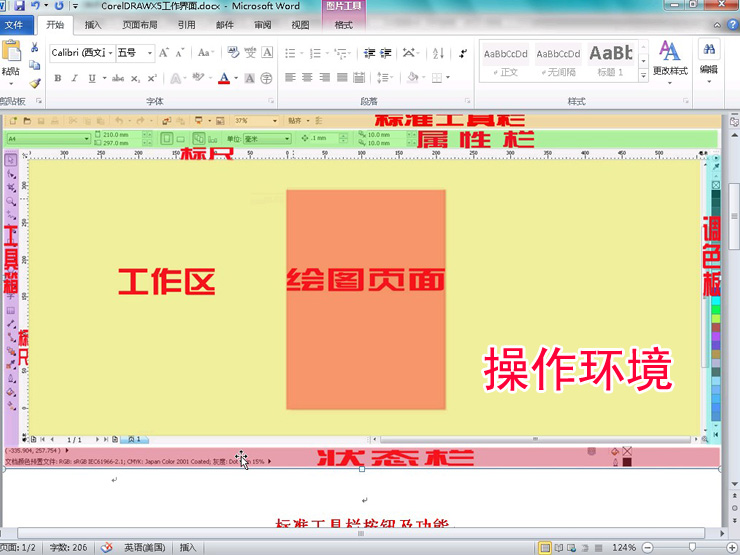This screenshot has width=740, height=555.
Task: Click the 更改样式 button
Action: [x=669, y=58]
